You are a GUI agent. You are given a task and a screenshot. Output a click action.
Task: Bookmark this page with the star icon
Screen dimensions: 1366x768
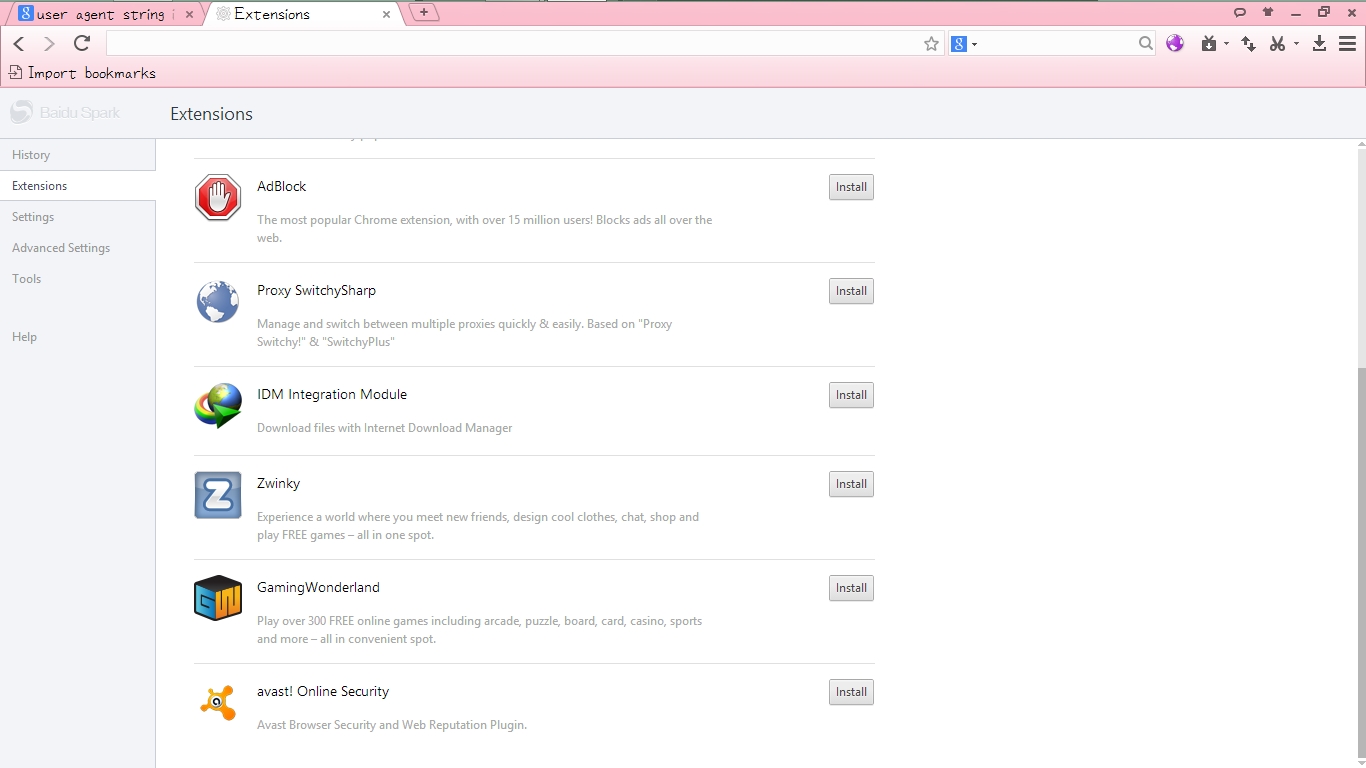pyautogui.click(x=931, y=43)
